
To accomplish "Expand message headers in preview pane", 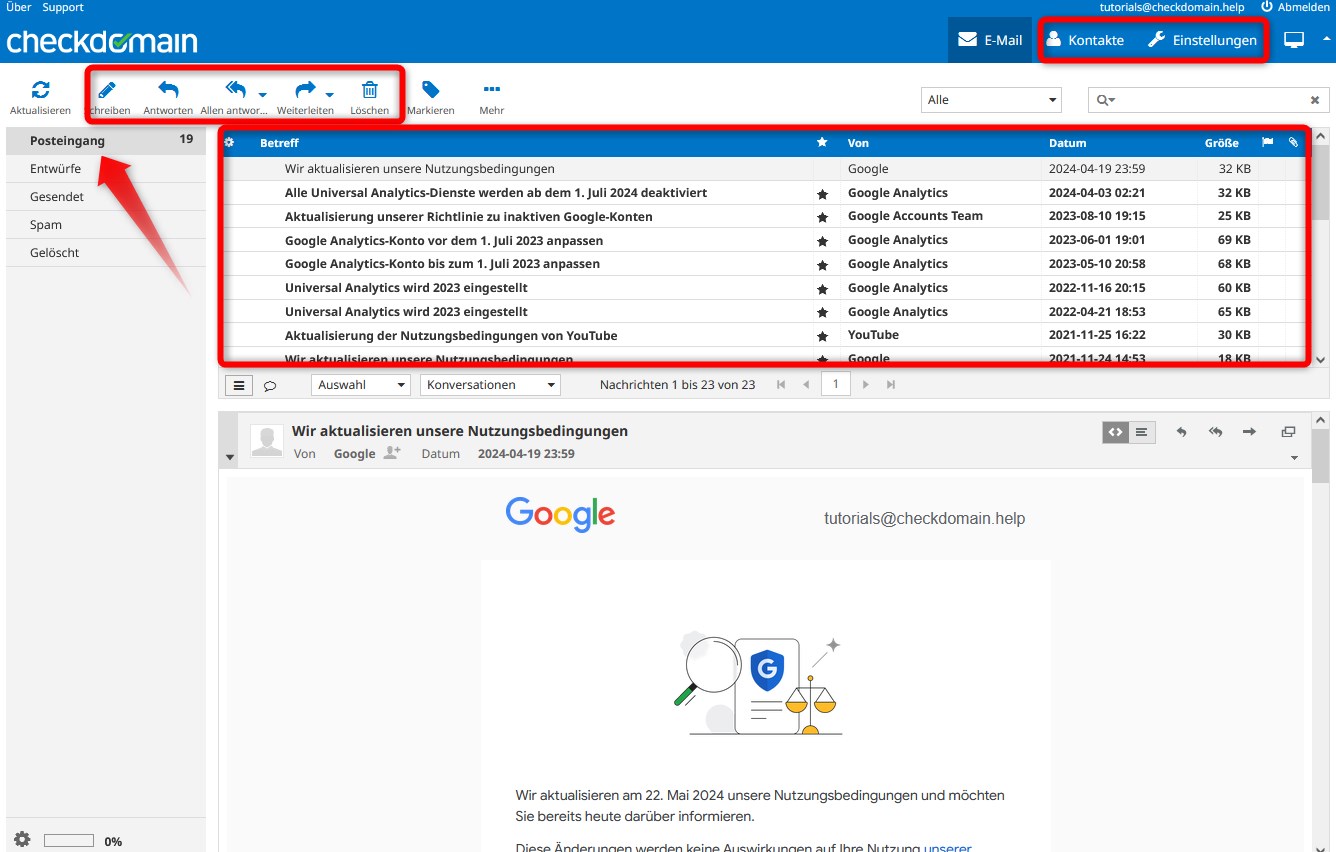I will click(230, 458).
